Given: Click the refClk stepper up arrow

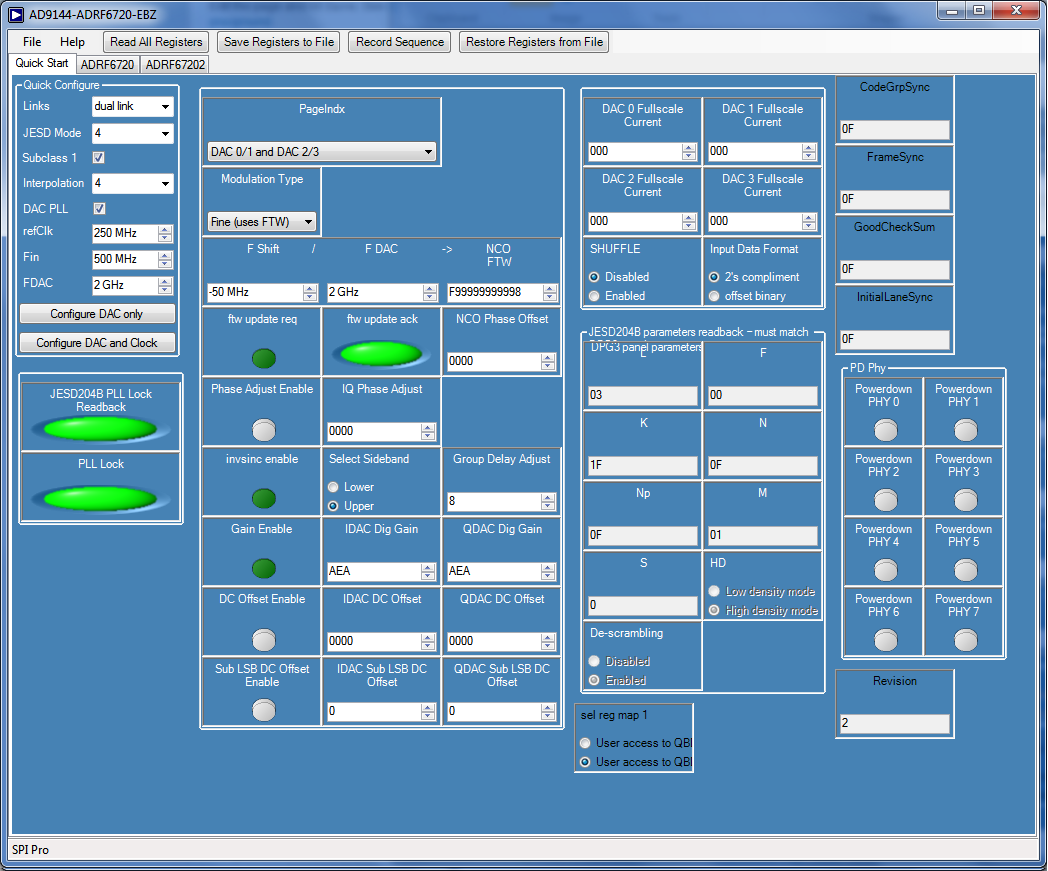Looking at the screenshot, I should (x=165, y=229).
